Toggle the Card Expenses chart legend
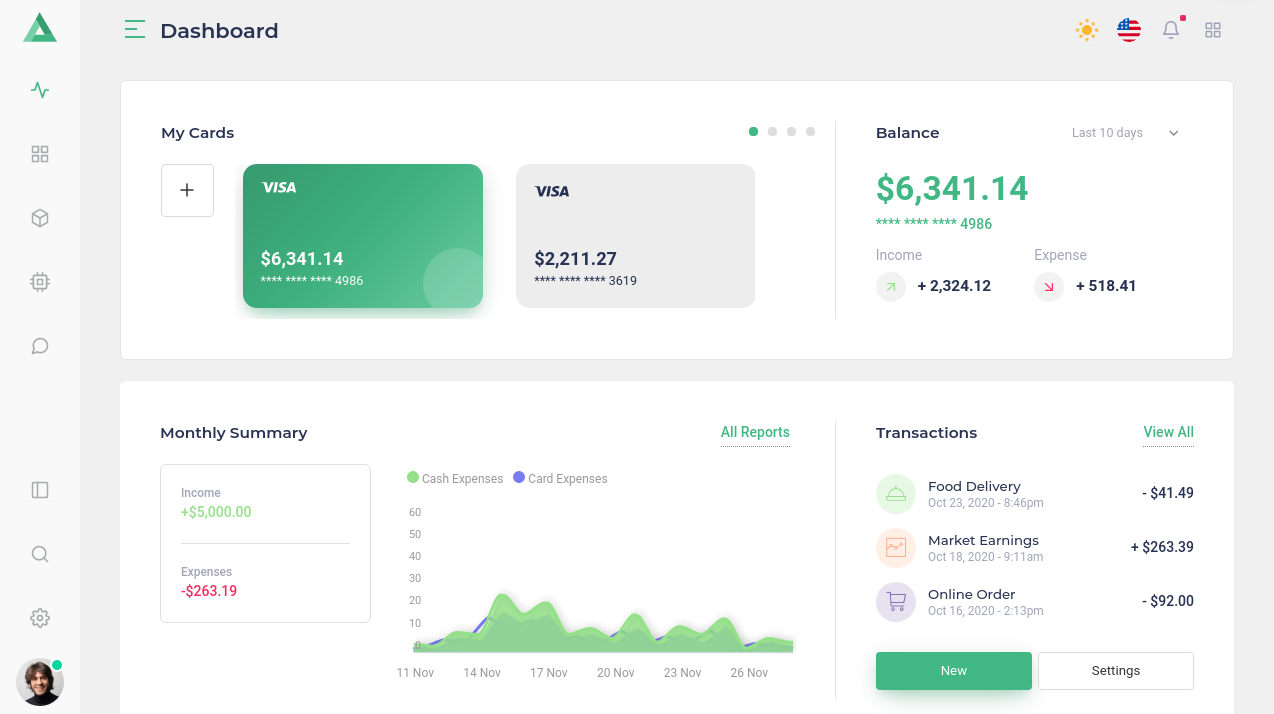Screen dimensions: 1274x714 [560, 478]
